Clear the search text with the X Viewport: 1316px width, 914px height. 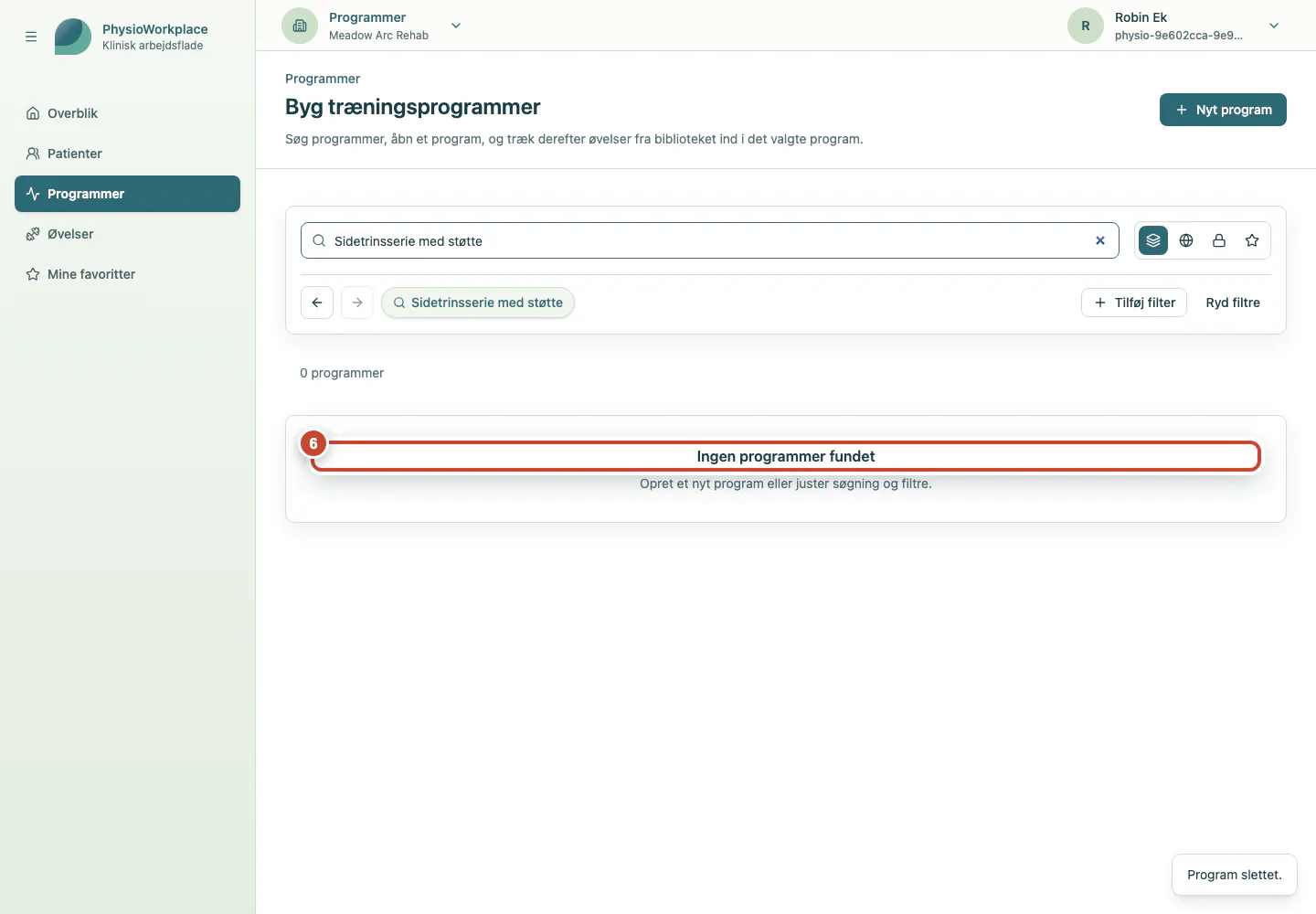point(1100,240)
